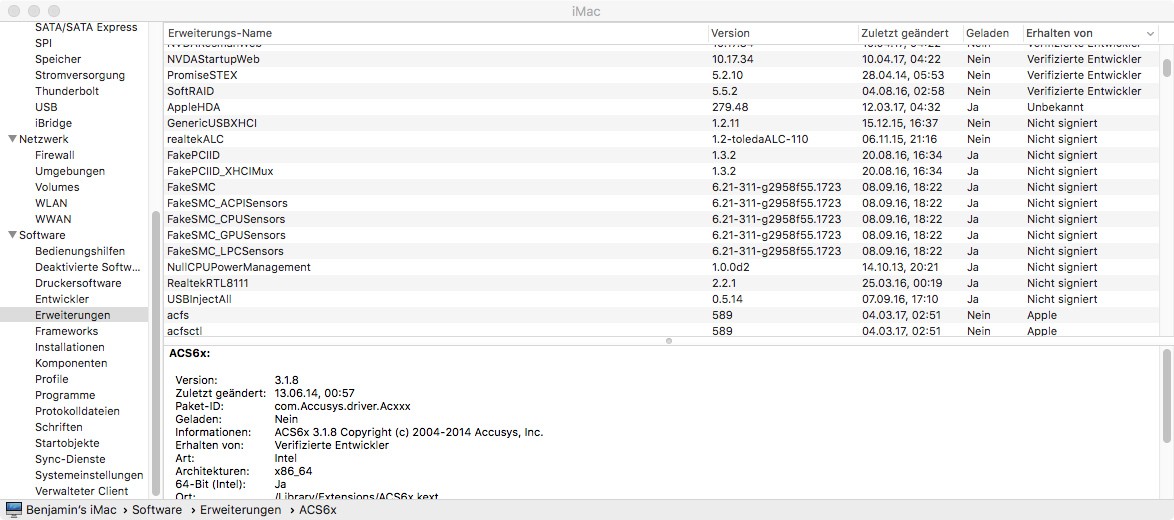Click the red close window button
1174x520 pixels.
click(14, 11)
